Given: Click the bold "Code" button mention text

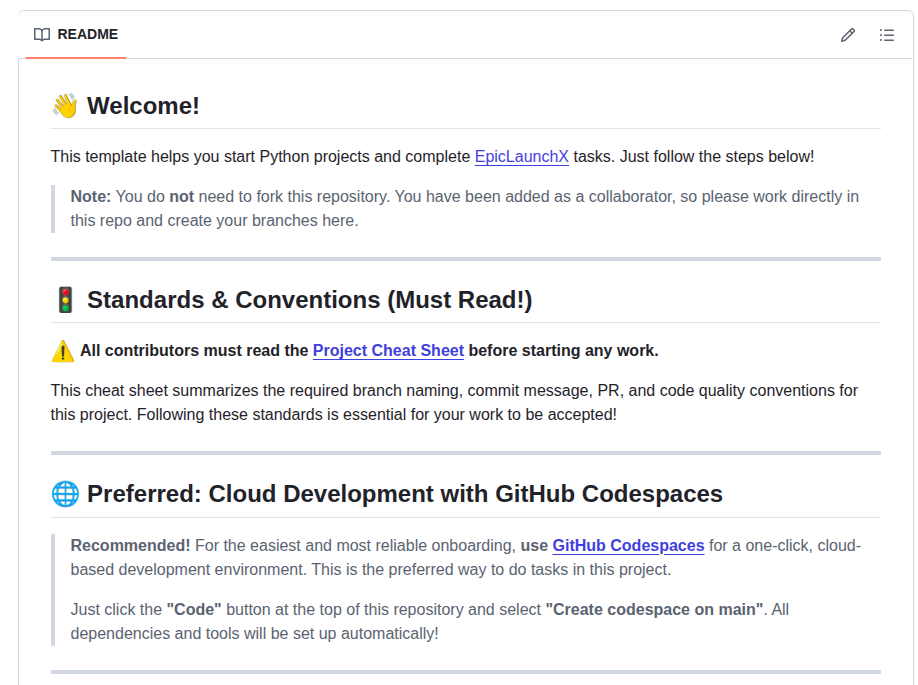Looking at the screenshot, I should point(194,609).
